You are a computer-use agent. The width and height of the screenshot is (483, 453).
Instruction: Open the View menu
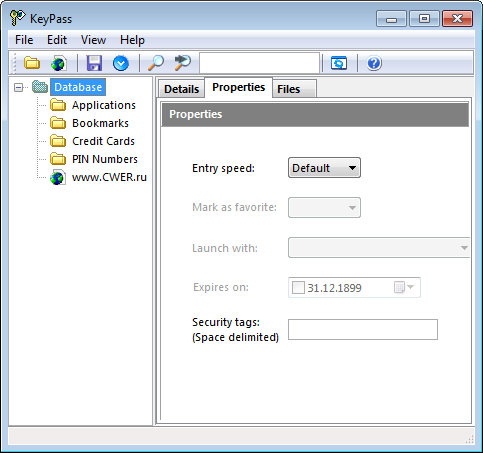(x=93, y=40)
